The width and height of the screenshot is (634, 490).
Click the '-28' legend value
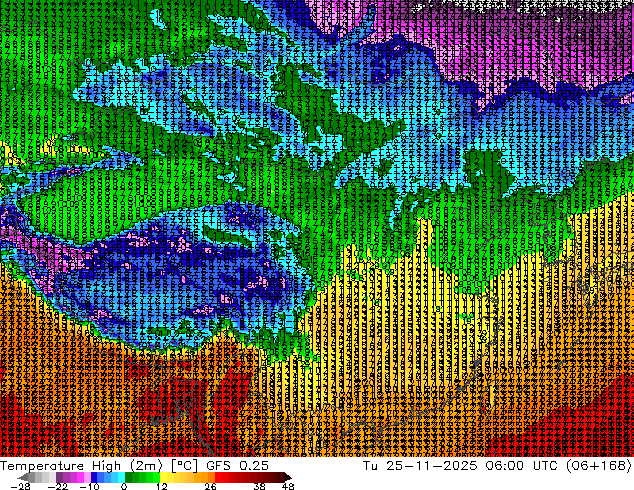click(20, 486)
